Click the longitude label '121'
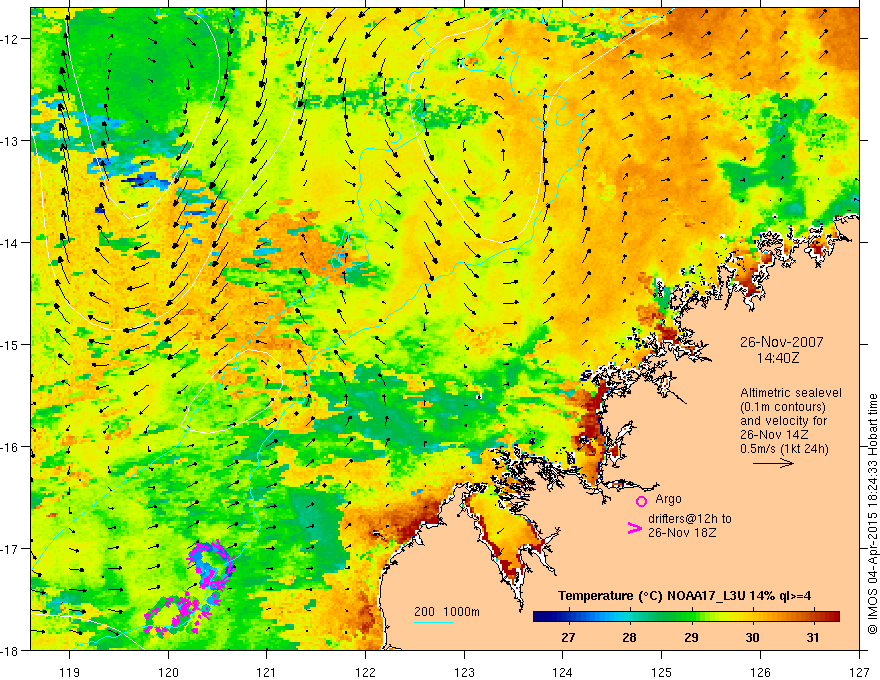880x680 pixels. (x=267, y=672)
